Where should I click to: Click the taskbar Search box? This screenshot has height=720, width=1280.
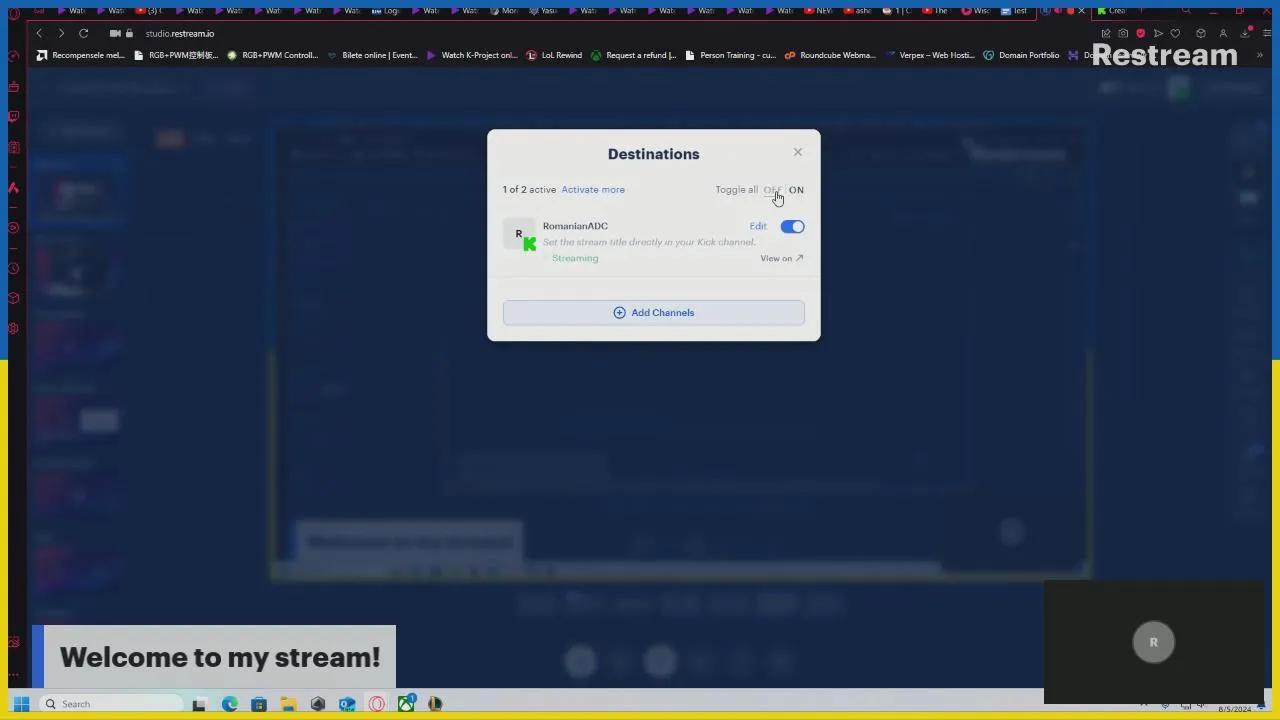coord(110,704)
